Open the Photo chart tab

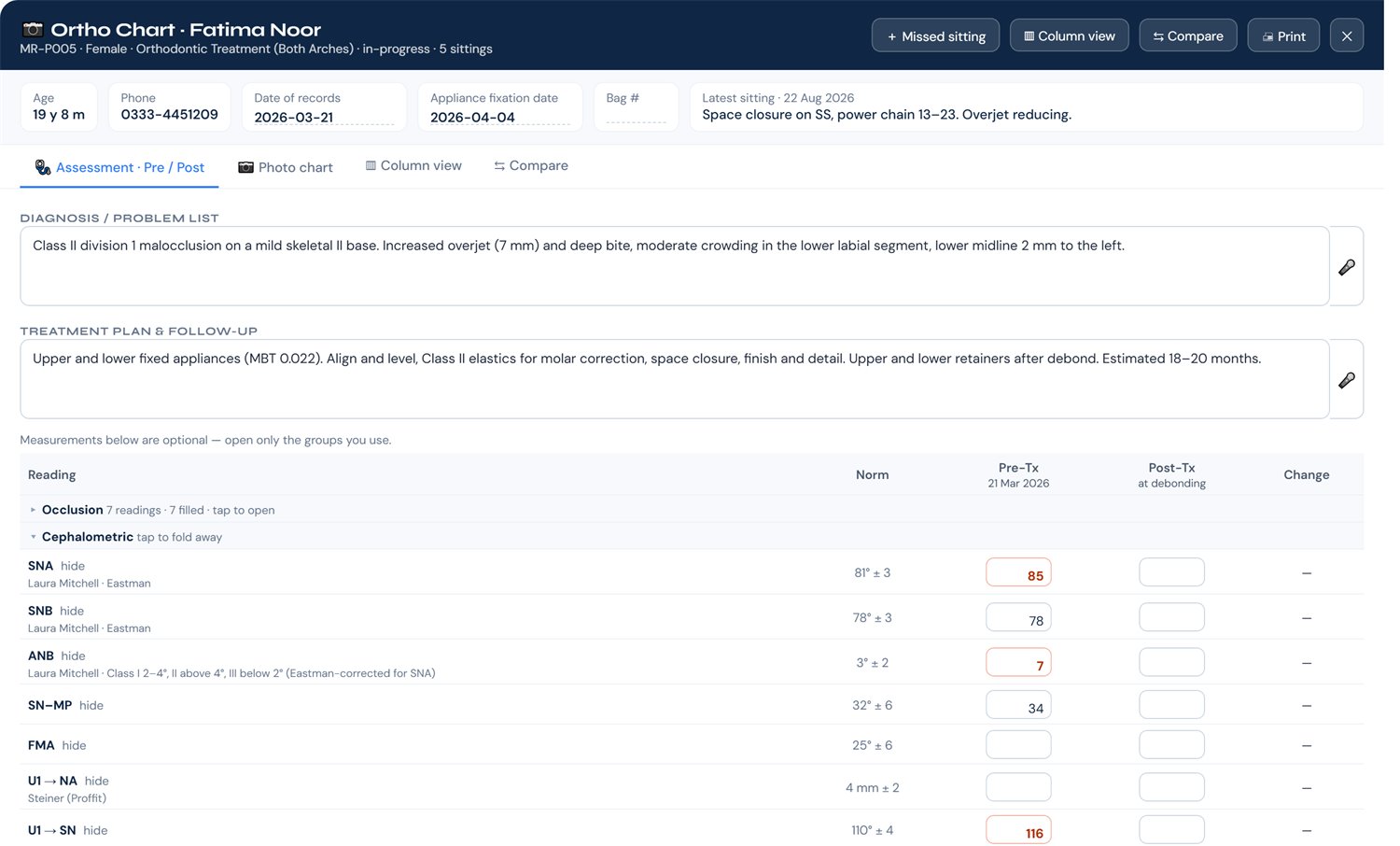click(286, 167)
